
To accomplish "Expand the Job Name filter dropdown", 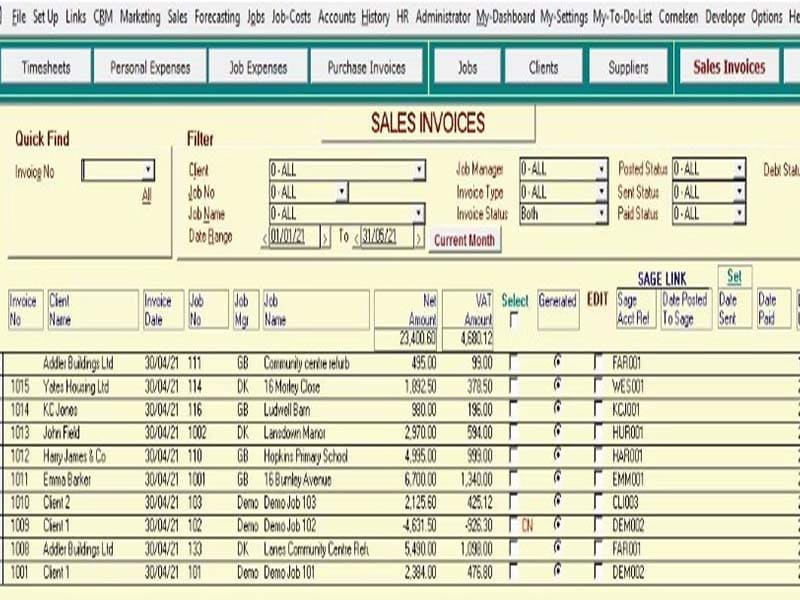I will tap(419, 213).
